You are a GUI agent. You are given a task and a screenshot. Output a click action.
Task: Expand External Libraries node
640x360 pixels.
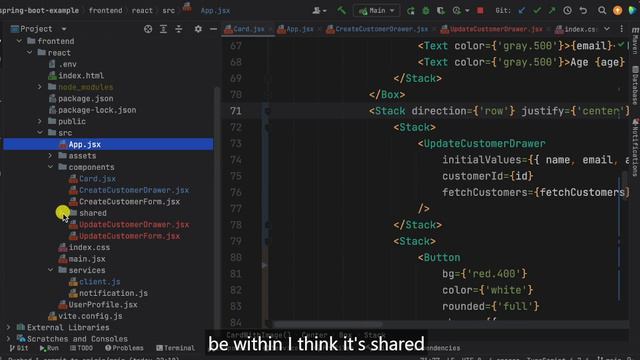coord(8,327)
